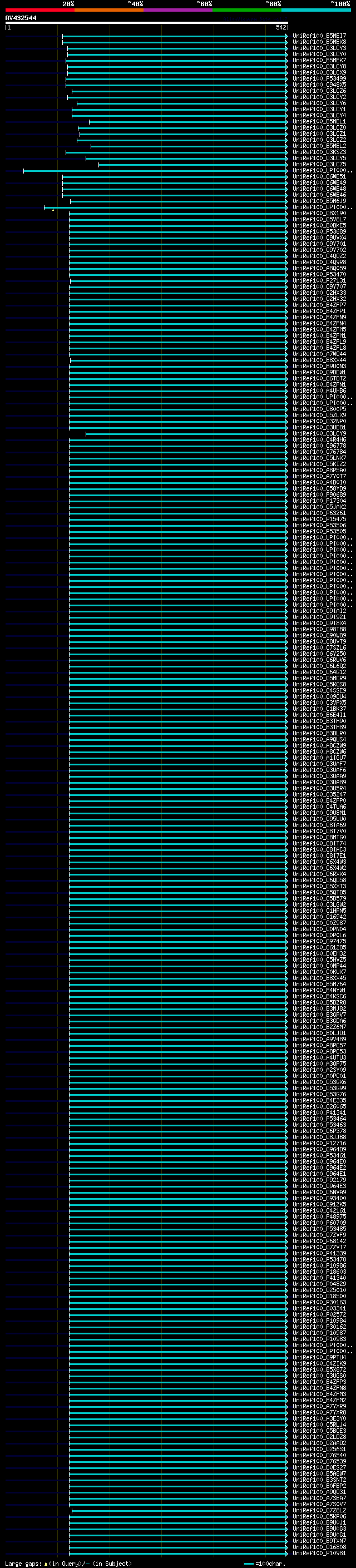Screen dimensions: 356x1568
Task: Select the UniRef100_Q5ZLX9 label
Action: point(319,415)
